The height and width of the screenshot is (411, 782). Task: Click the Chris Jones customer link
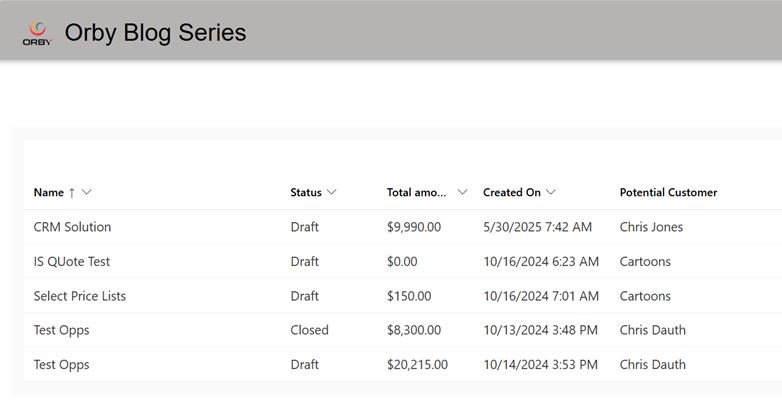pos(651,227)
